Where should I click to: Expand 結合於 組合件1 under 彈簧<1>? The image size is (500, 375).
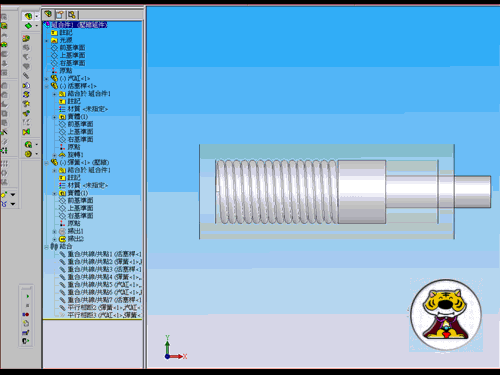point(55,171)
